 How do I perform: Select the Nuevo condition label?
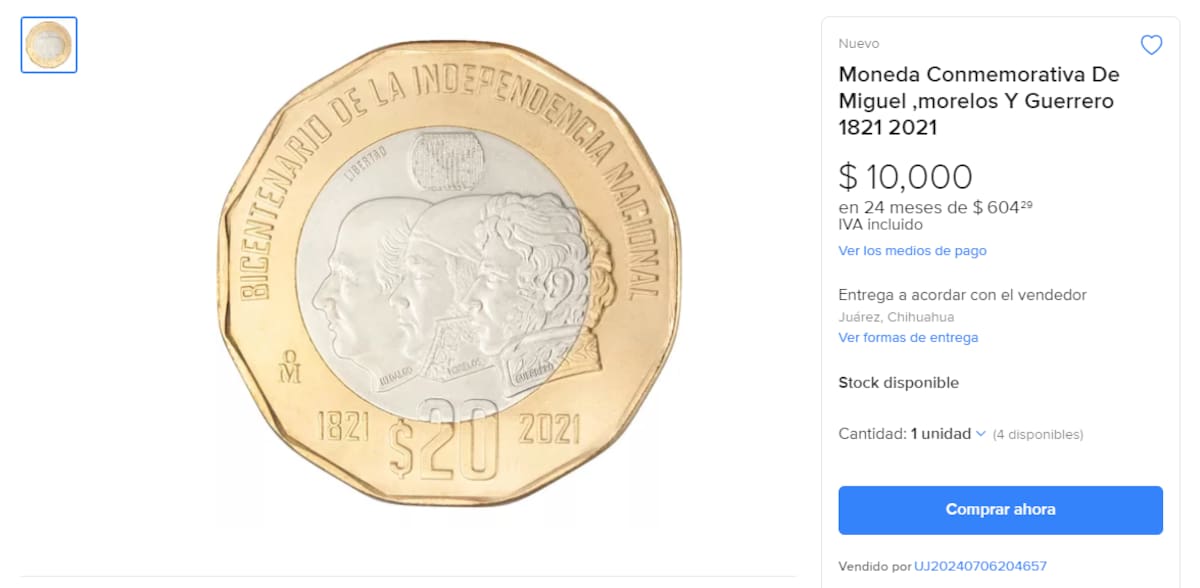coord(857,44)
